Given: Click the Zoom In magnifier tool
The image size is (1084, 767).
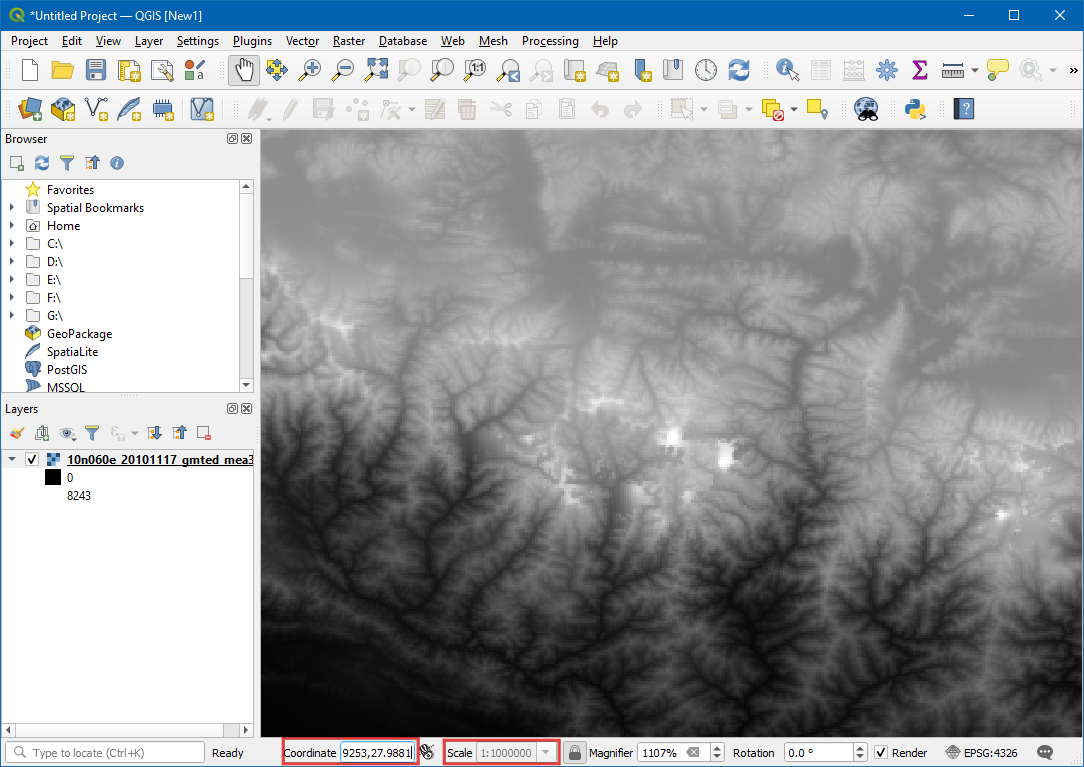Looking at the screenshot, I should click(311, 70).
